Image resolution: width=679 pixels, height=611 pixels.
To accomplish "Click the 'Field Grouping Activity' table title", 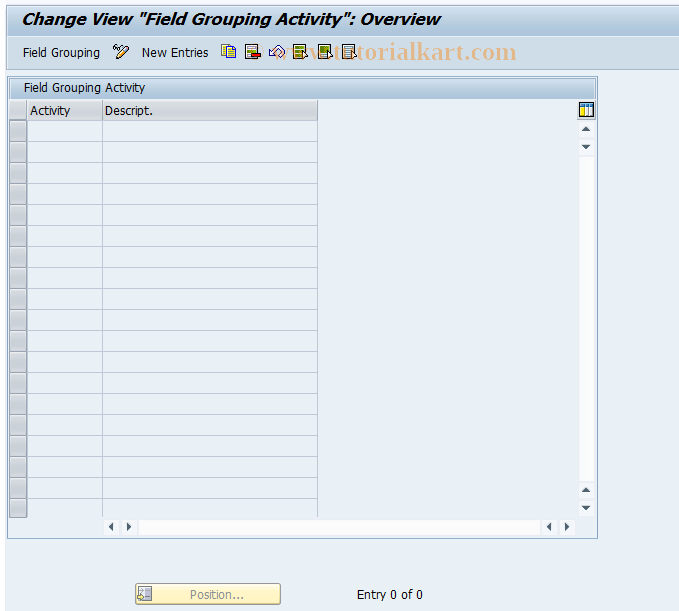I will 84,87.
